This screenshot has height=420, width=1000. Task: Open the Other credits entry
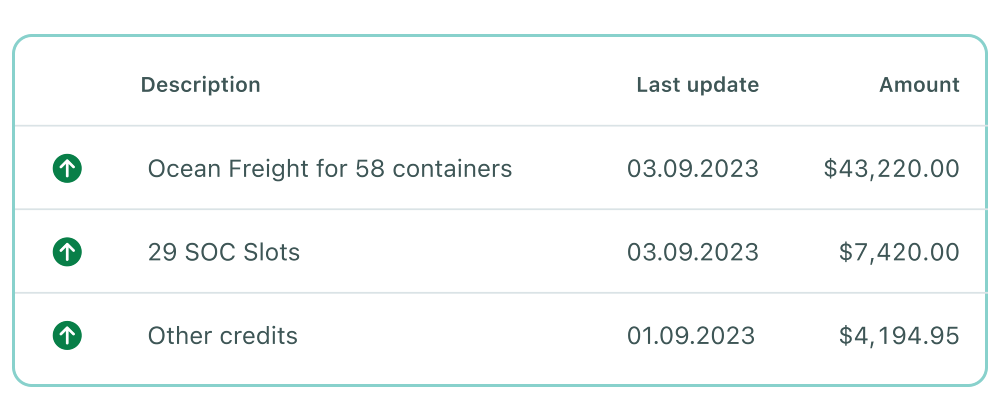point(223,335)
